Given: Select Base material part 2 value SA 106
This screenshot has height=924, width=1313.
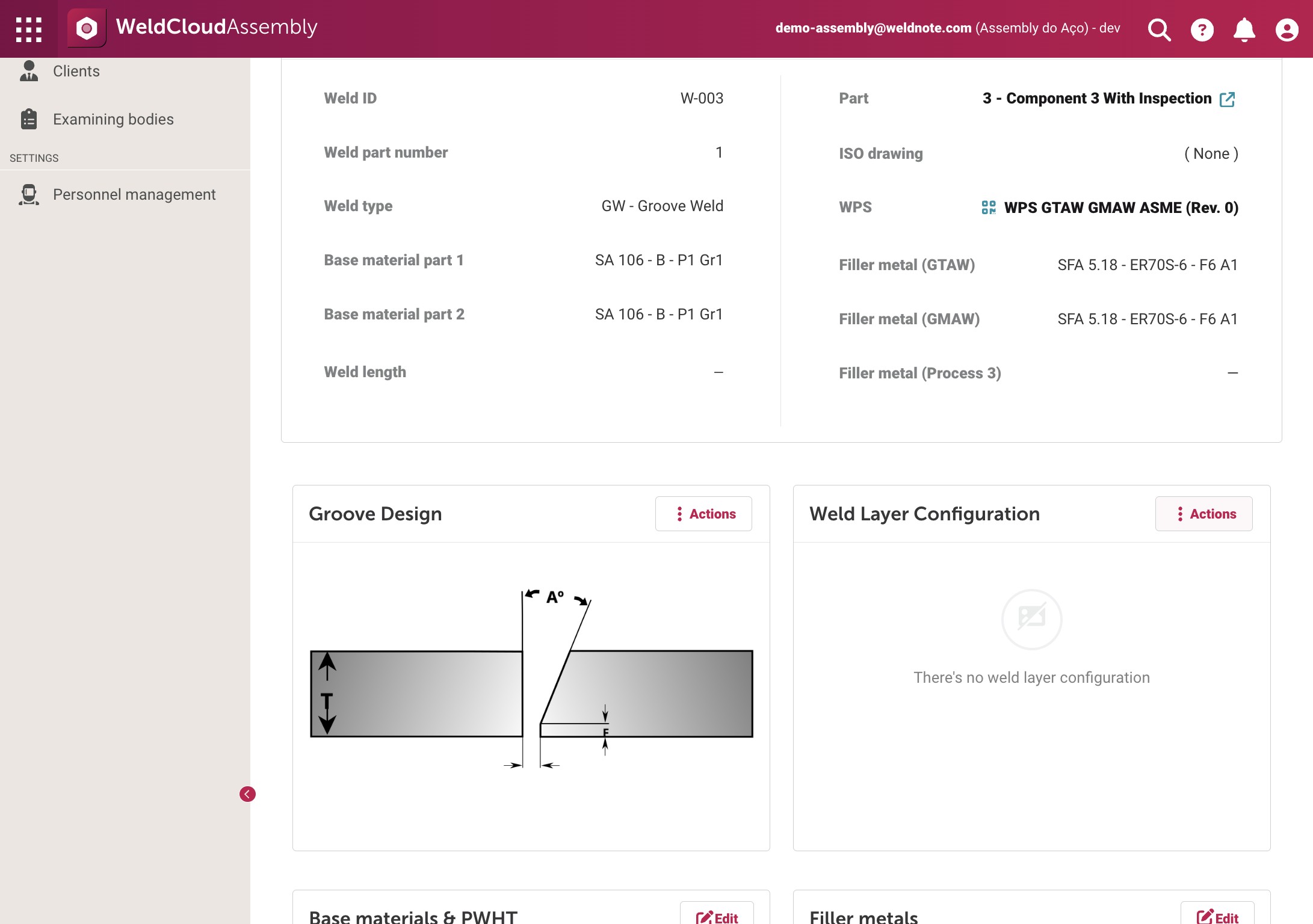Looking at the screenshot, I should click(659, 314).
